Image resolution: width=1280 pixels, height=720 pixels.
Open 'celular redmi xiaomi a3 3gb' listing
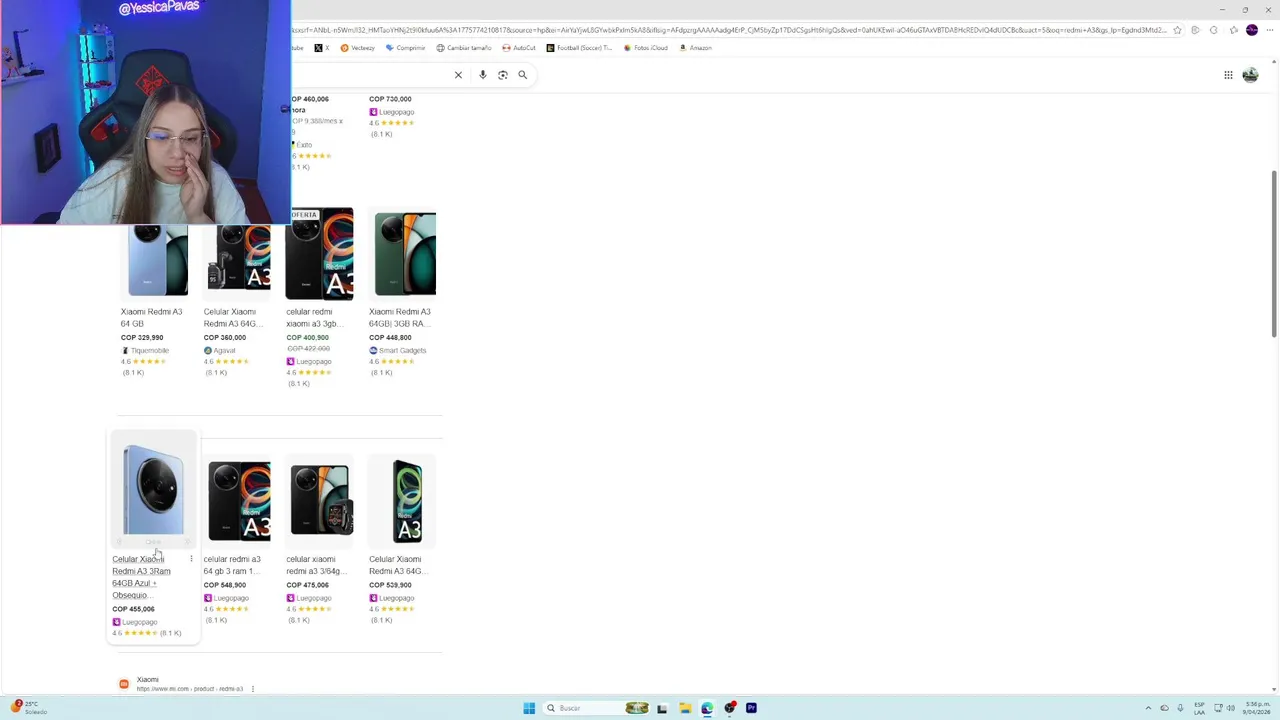[x=314, y=317]
